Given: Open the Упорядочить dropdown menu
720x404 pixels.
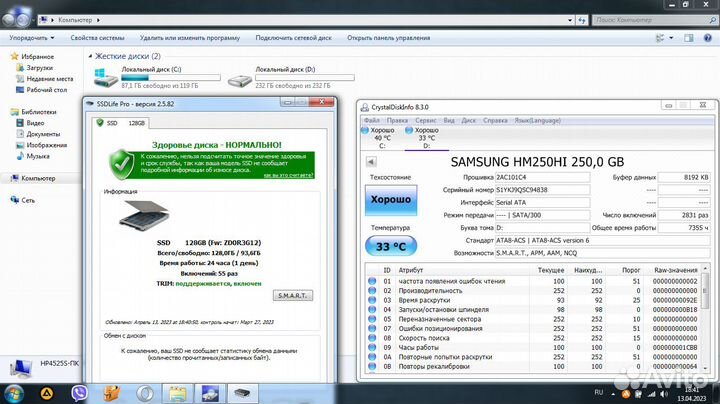Looking at the screenshot, I should (32, 38).
